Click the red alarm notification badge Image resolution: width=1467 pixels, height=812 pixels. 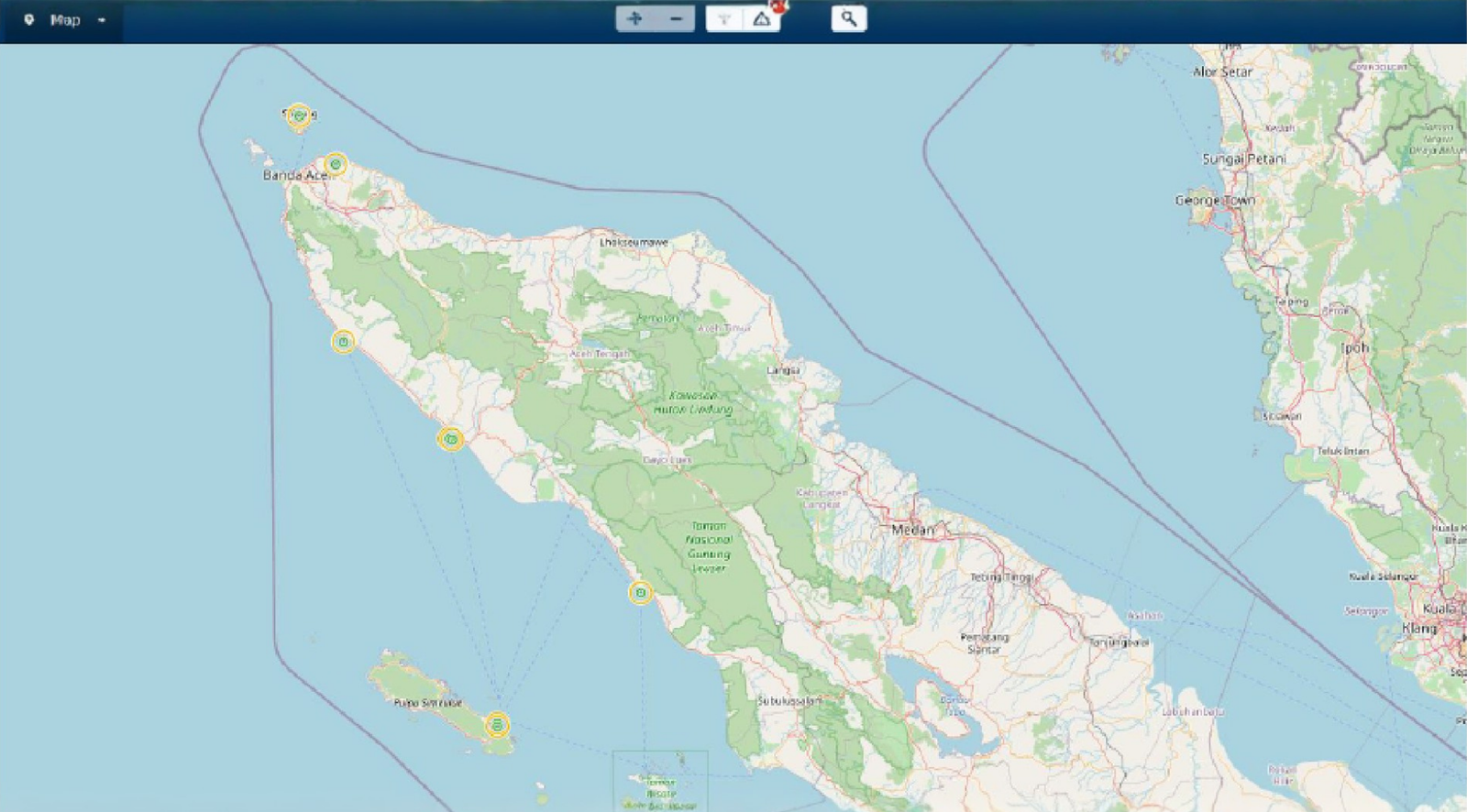(778, 5)
